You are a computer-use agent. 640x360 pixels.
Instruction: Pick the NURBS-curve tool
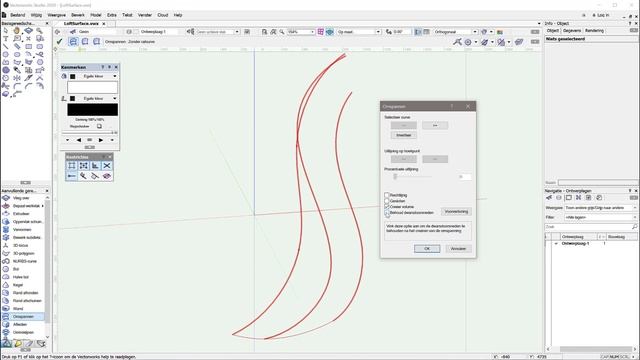point(23,261)
